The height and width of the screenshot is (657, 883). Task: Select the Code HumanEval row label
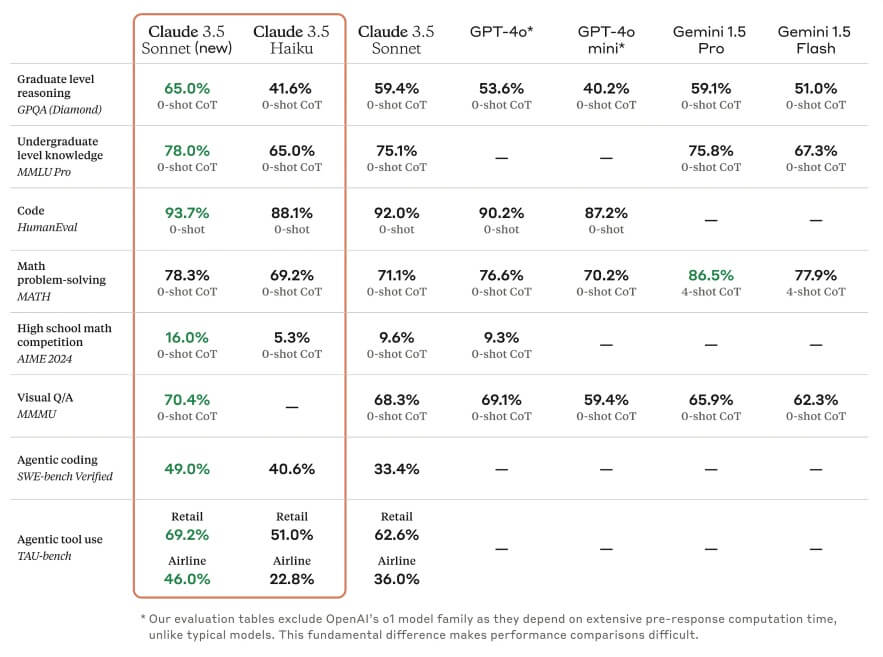pyautogui.click(x=48, y=219)
